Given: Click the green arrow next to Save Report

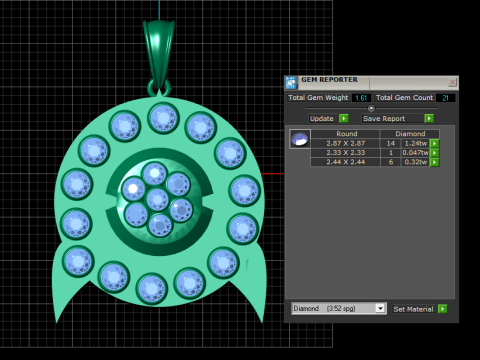Looking at the screenshot, I should [x=429, y=118].
